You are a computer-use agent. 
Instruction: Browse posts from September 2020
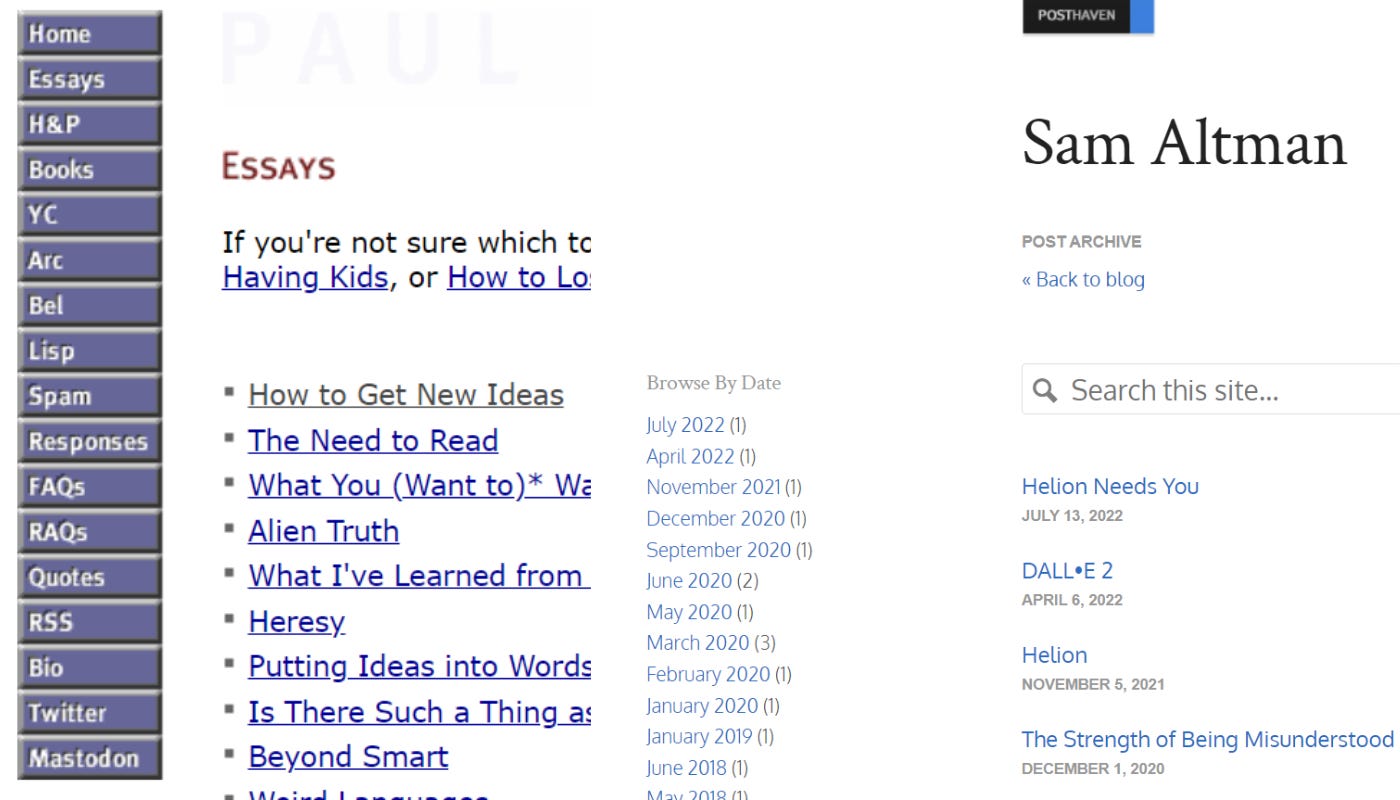pyautogui.click(x=718, y=550)
